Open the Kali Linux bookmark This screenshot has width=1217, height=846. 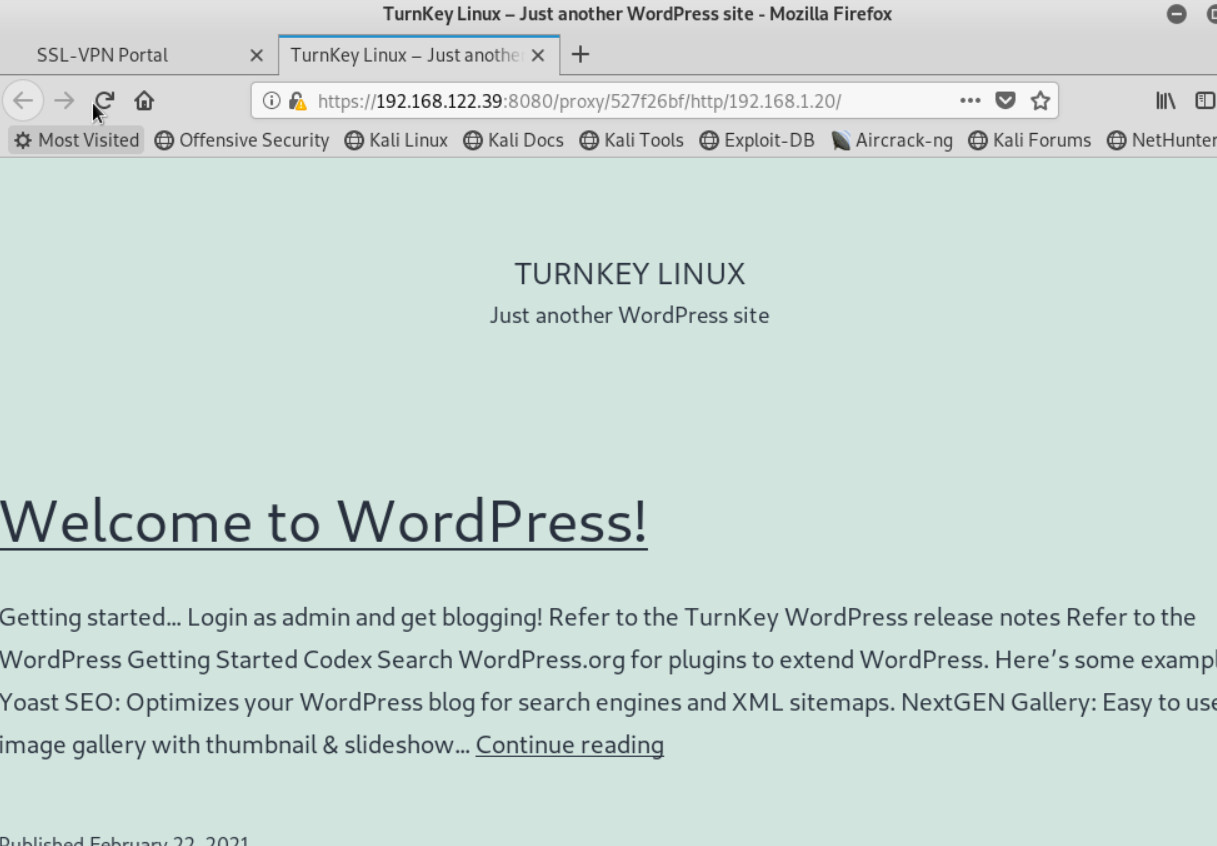(397, 140)
